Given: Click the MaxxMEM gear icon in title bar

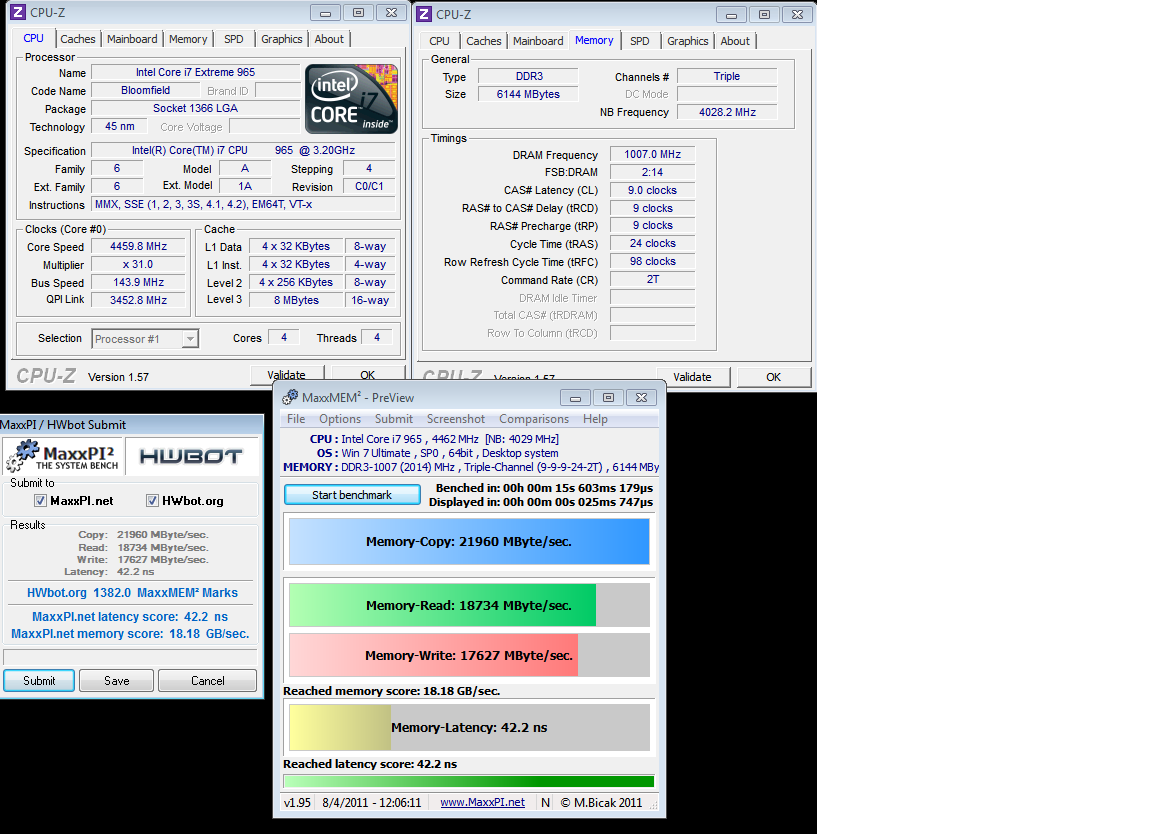Looking at the screenshot, I should [290, 397].
